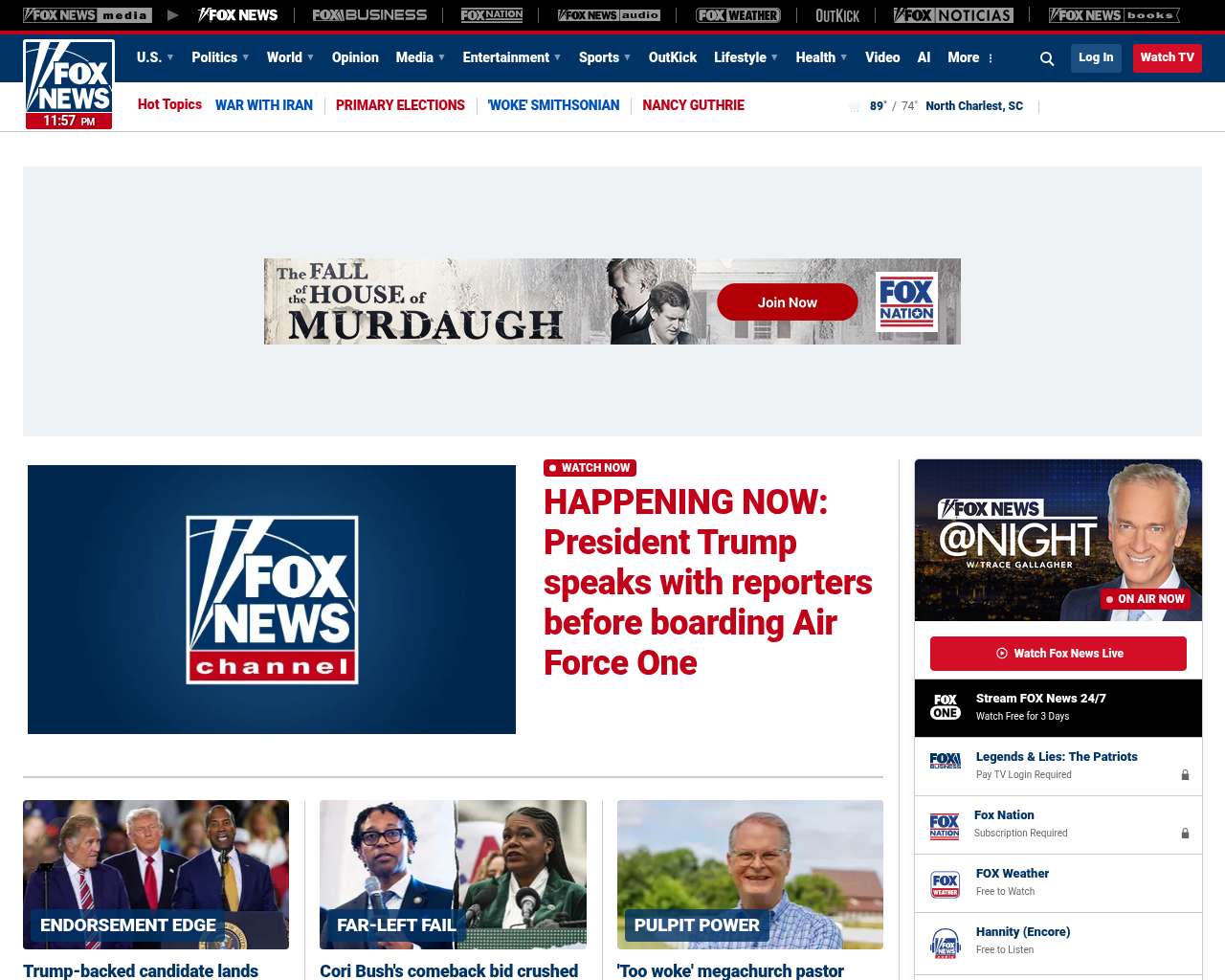Open the More menu
The height and width of the screenshot is (980, 1225).
(x=970, y=57)
